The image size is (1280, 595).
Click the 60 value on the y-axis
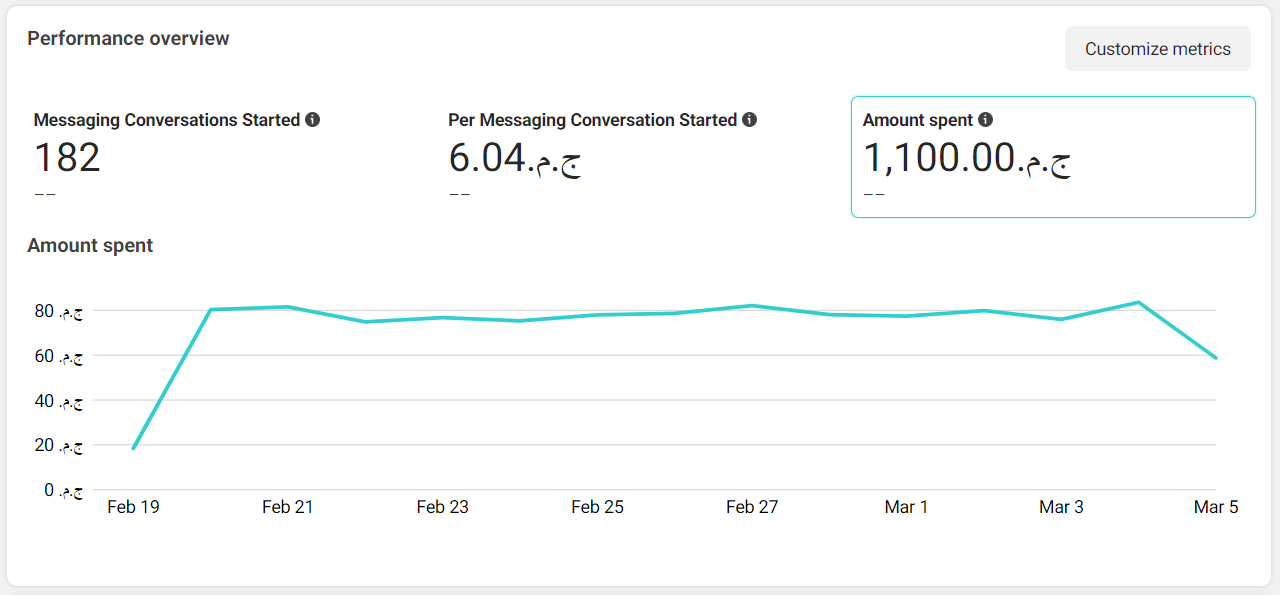[58, 356]
